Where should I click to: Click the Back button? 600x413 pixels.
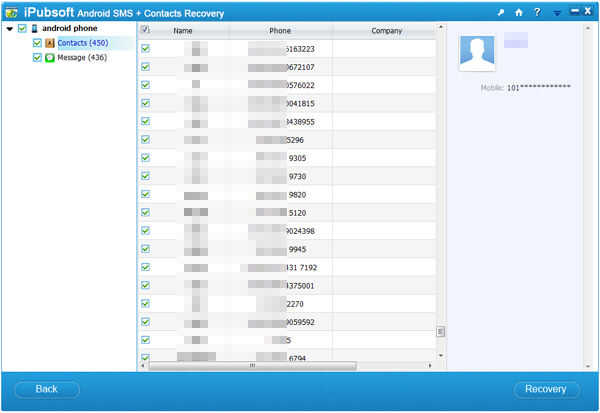coord(47,389)
